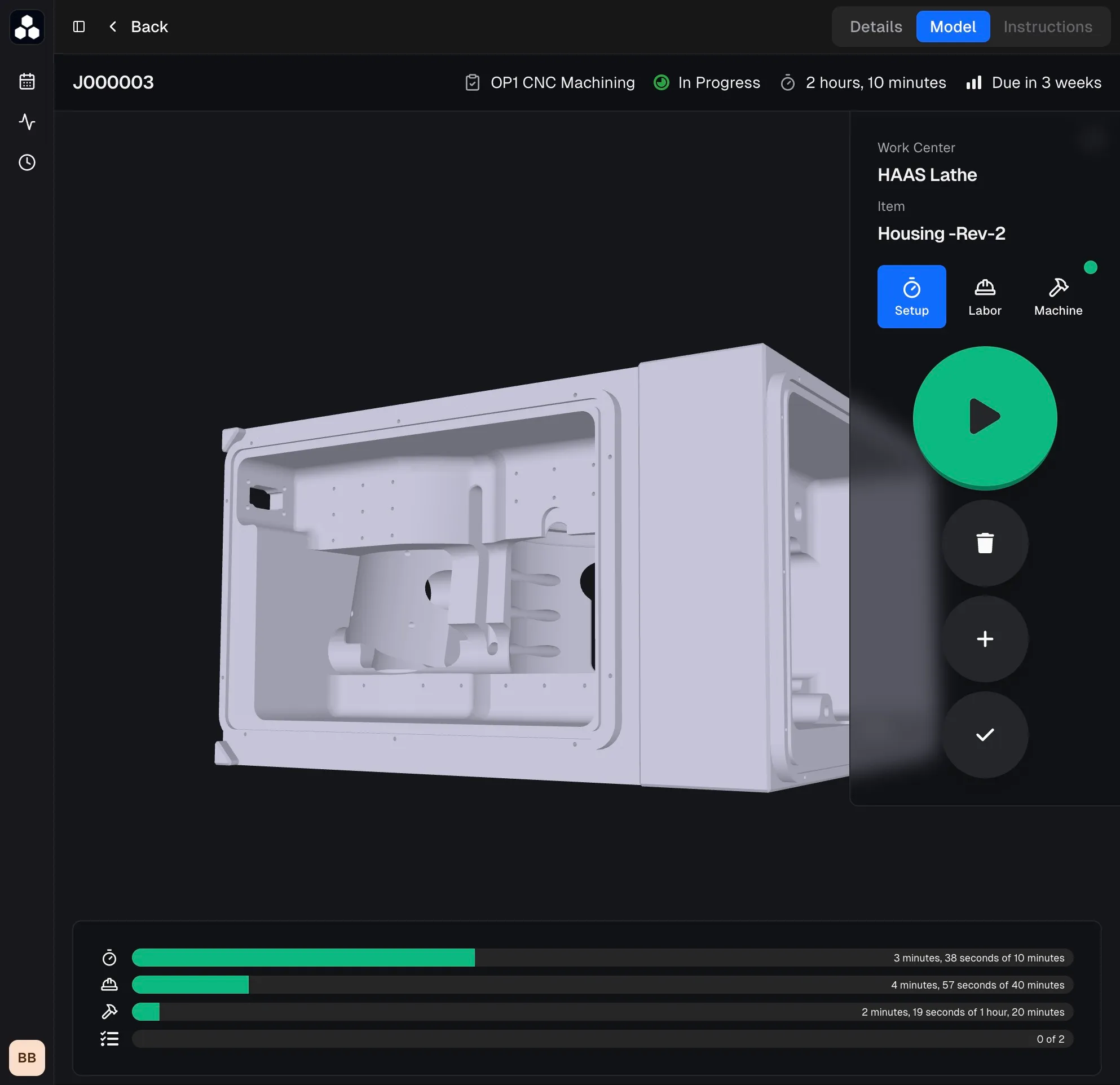Start the timer with the green play button
The width and height of the screenshot is (1120, 1085).
click(x=985, y=417)
